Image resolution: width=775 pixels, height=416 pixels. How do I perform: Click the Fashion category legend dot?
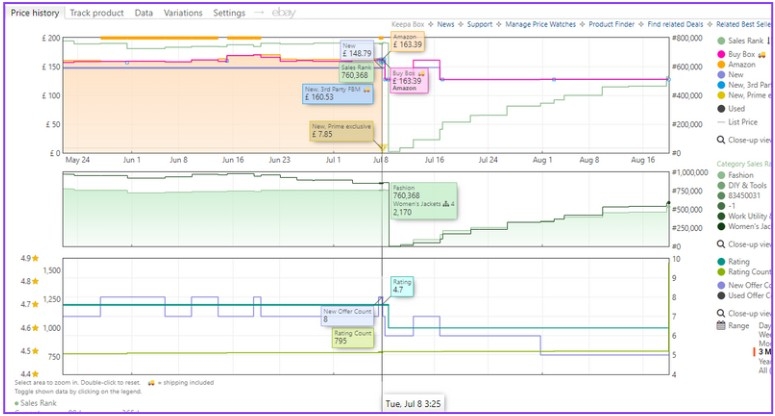722,175
